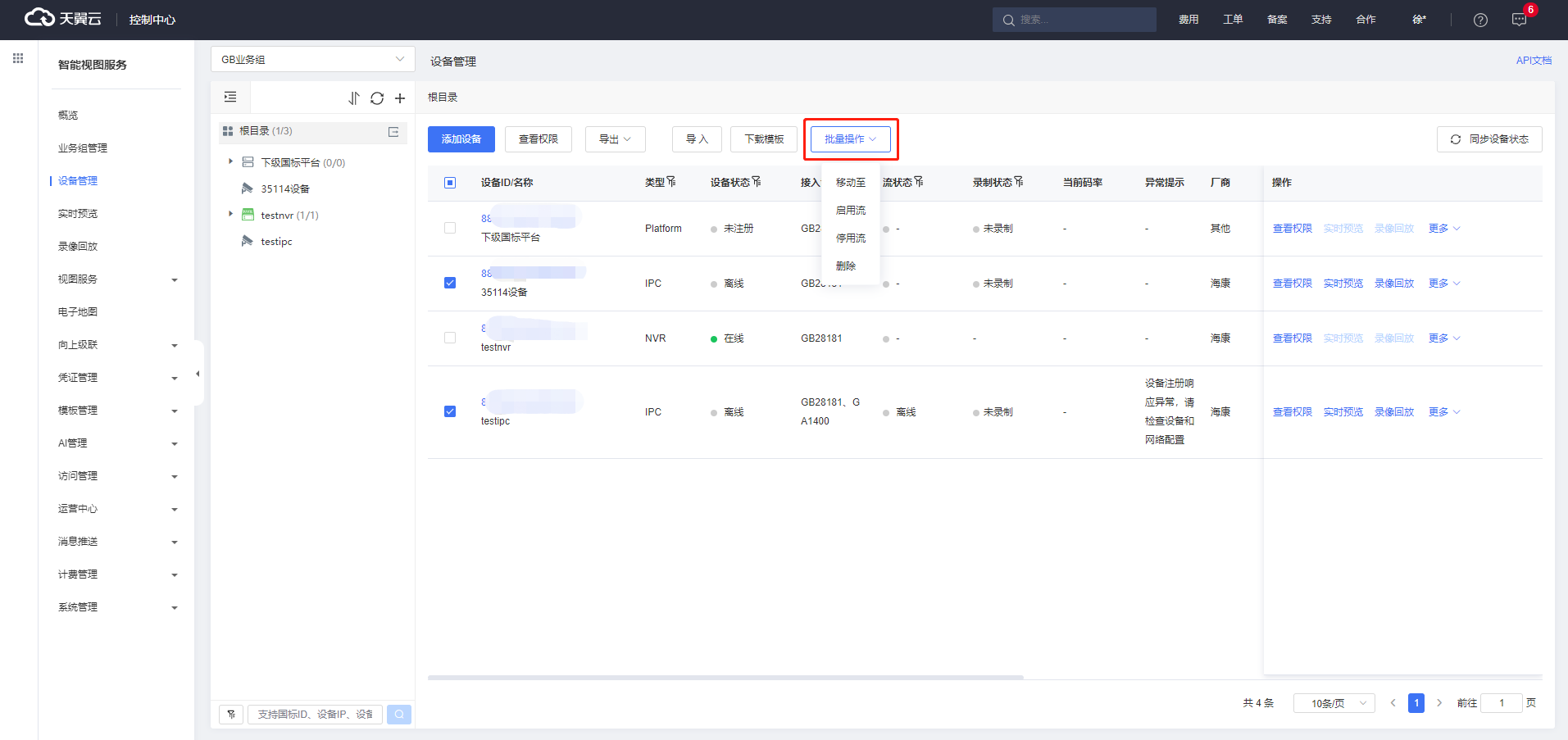Open the GB业务组 dropdown
The height and width of the screenshot is (740, 1568).
(x=312, y=59)
